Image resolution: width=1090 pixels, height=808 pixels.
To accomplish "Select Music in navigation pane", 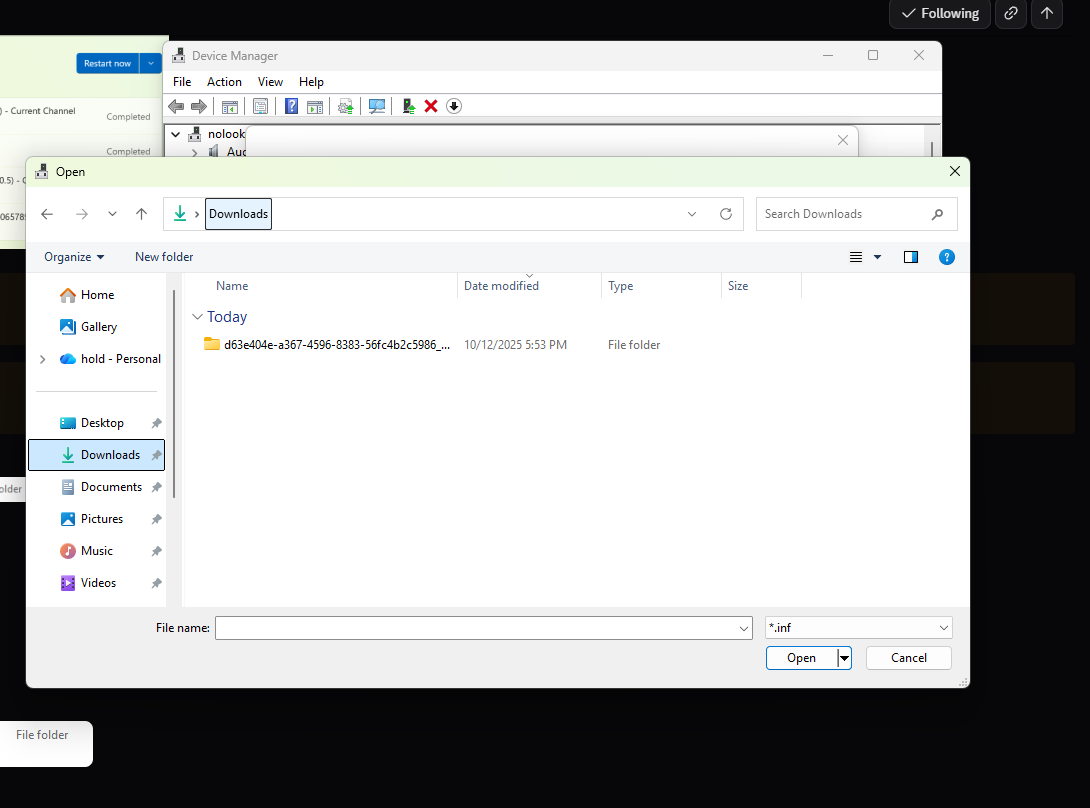I will point(97,551).
